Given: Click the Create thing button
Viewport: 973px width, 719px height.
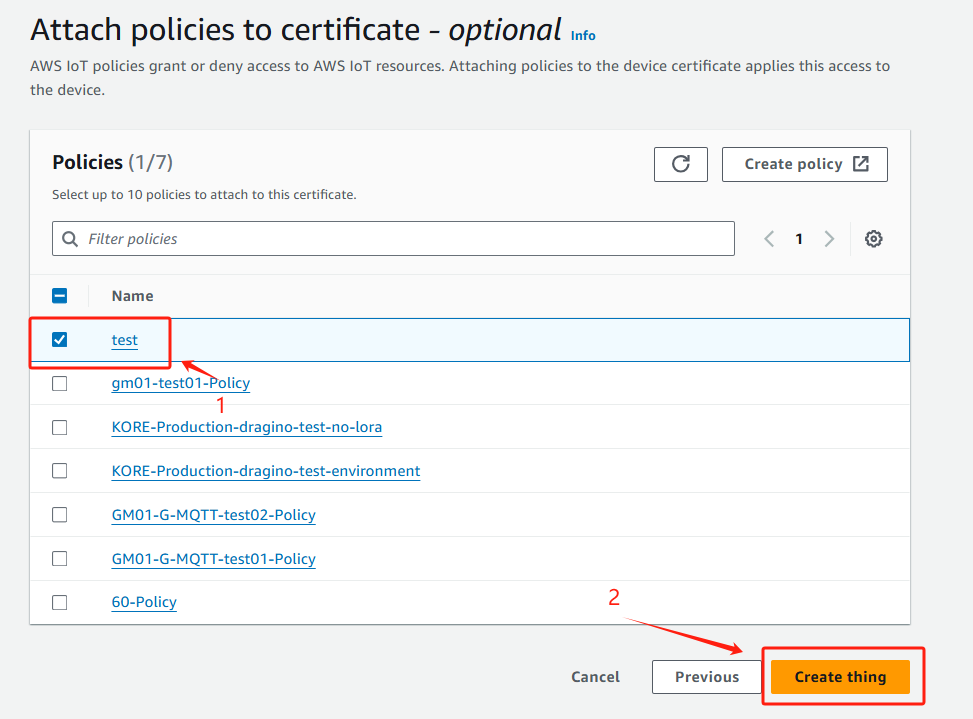Looking at the screenshot, I should 840,677.
